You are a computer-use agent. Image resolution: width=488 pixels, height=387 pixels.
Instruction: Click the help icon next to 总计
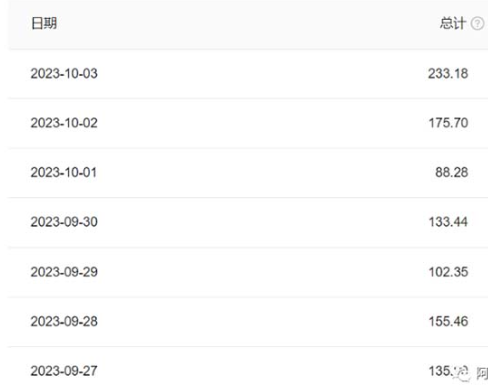click(477, 24)
